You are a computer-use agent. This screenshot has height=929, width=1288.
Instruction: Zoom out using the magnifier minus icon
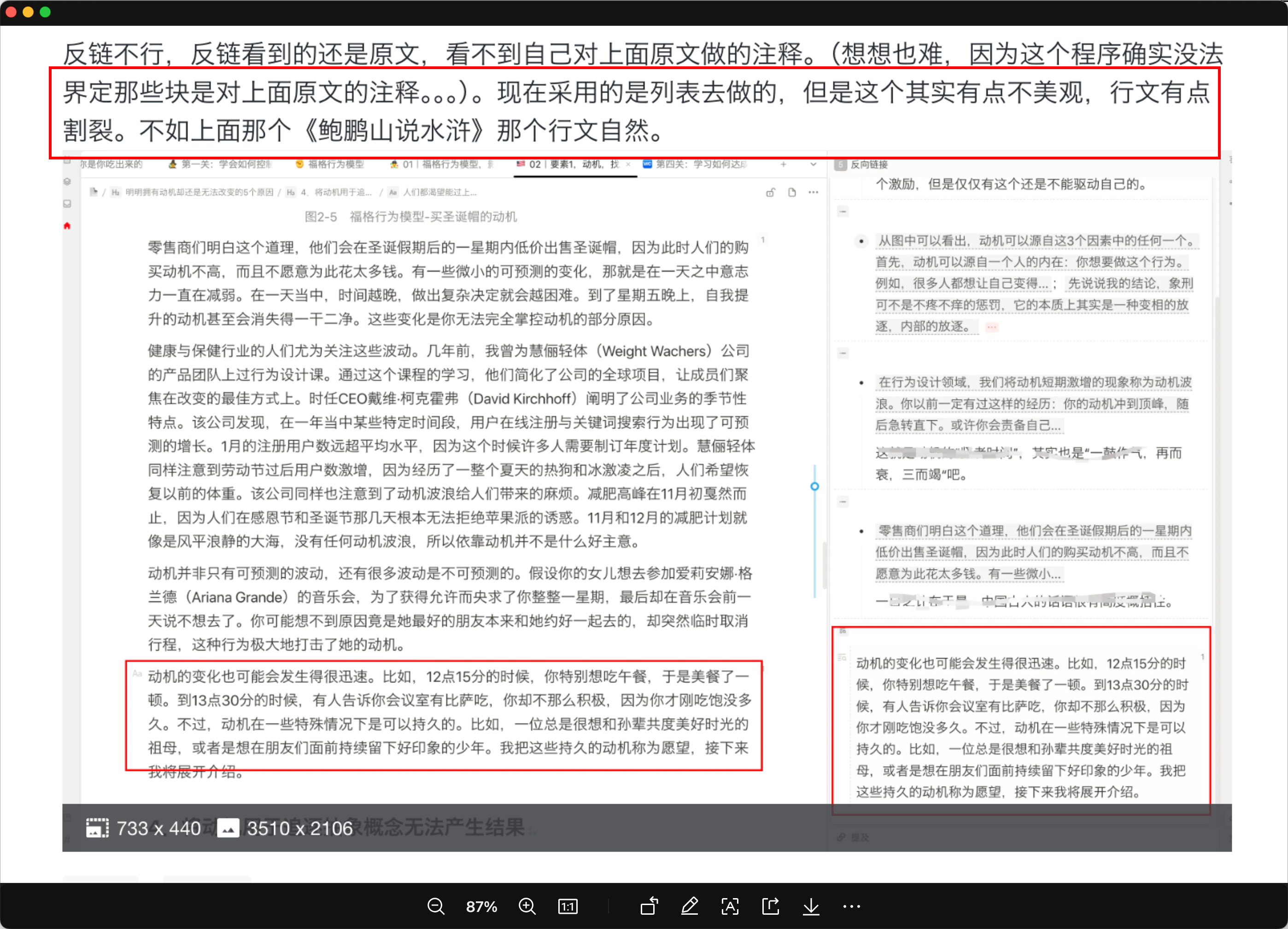pos(436,906)
